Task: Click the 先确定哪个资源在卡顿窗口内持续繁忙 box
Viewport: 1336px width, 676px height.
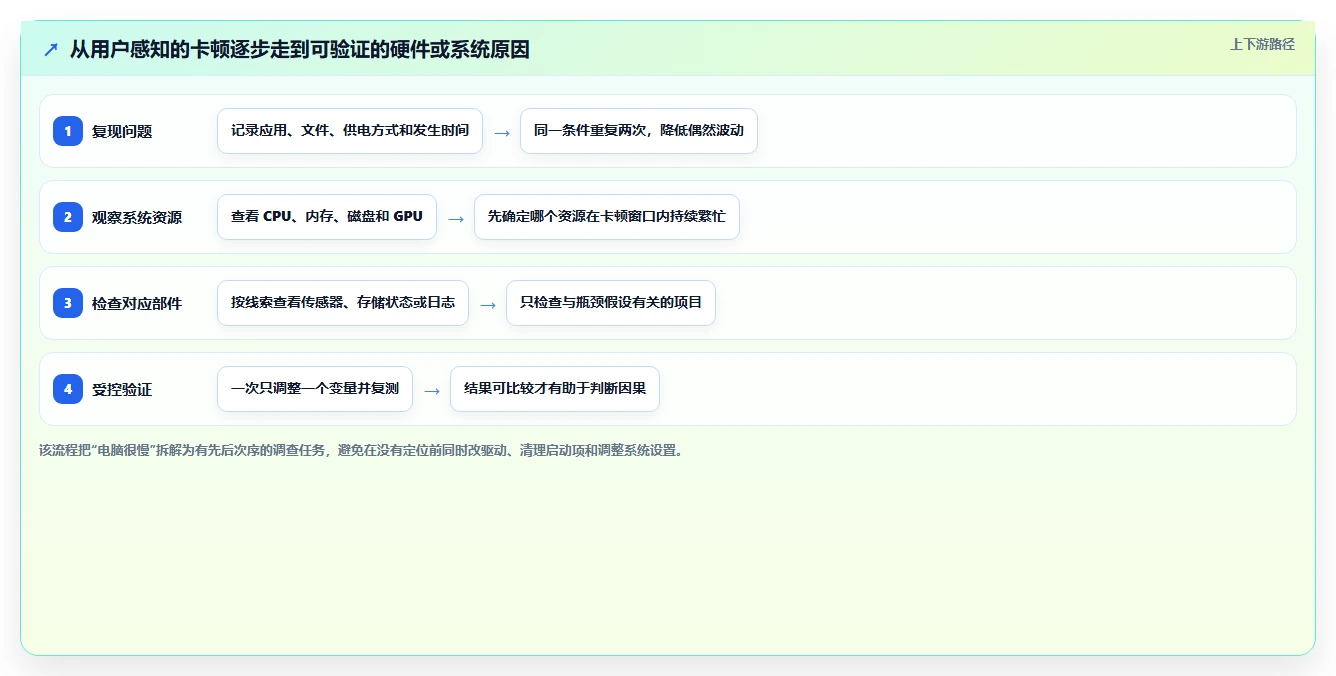Action: (x=607, y=217)
